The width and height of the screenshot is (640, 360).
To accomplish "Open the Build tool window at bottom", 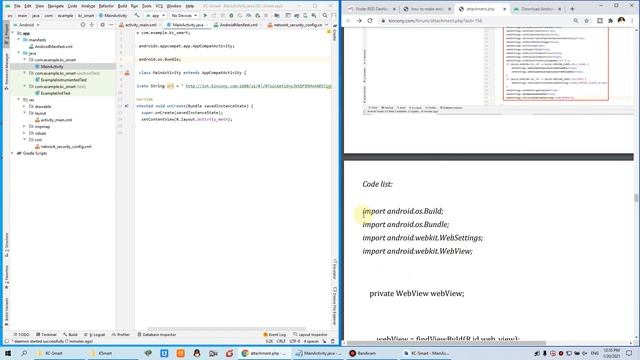I will coord(71,335).
